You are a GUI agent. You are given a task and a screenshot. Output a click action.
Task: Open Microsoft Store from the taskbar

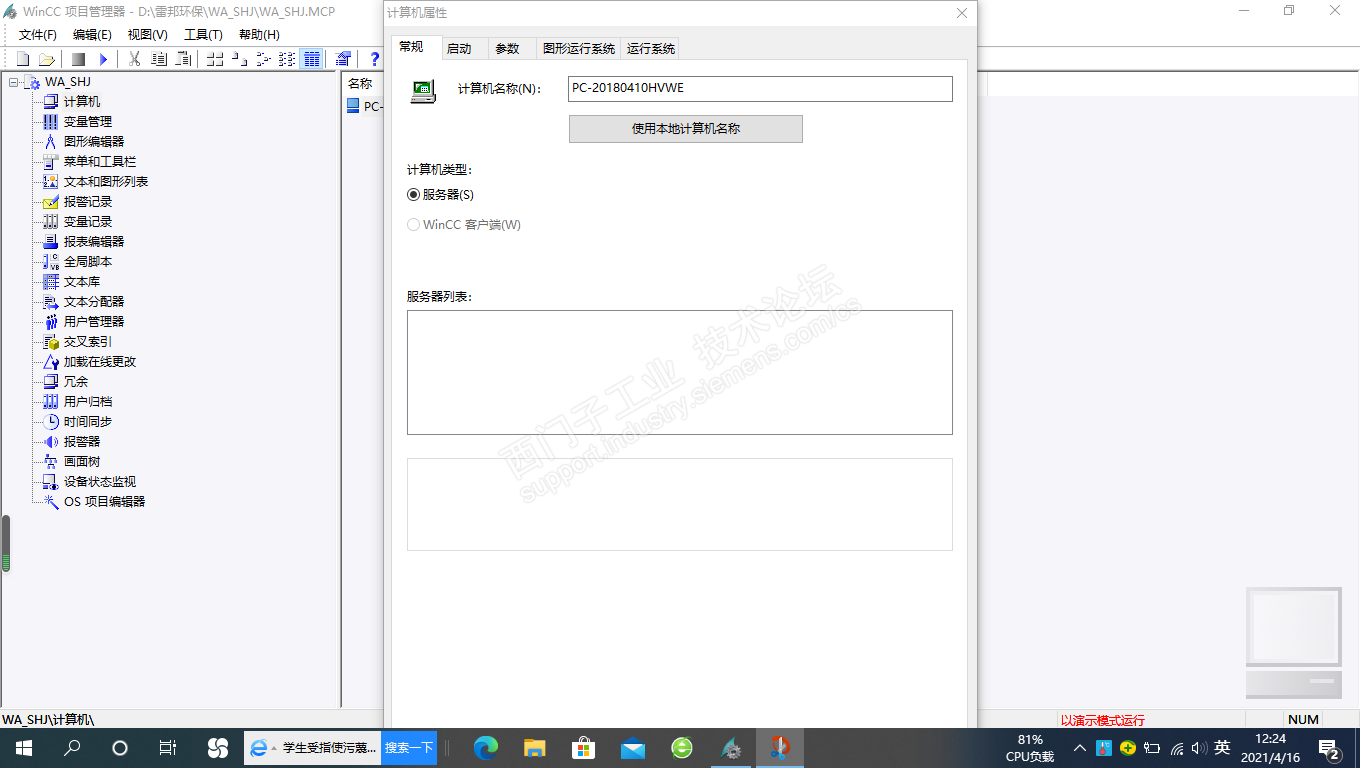[x=584, y=747]
